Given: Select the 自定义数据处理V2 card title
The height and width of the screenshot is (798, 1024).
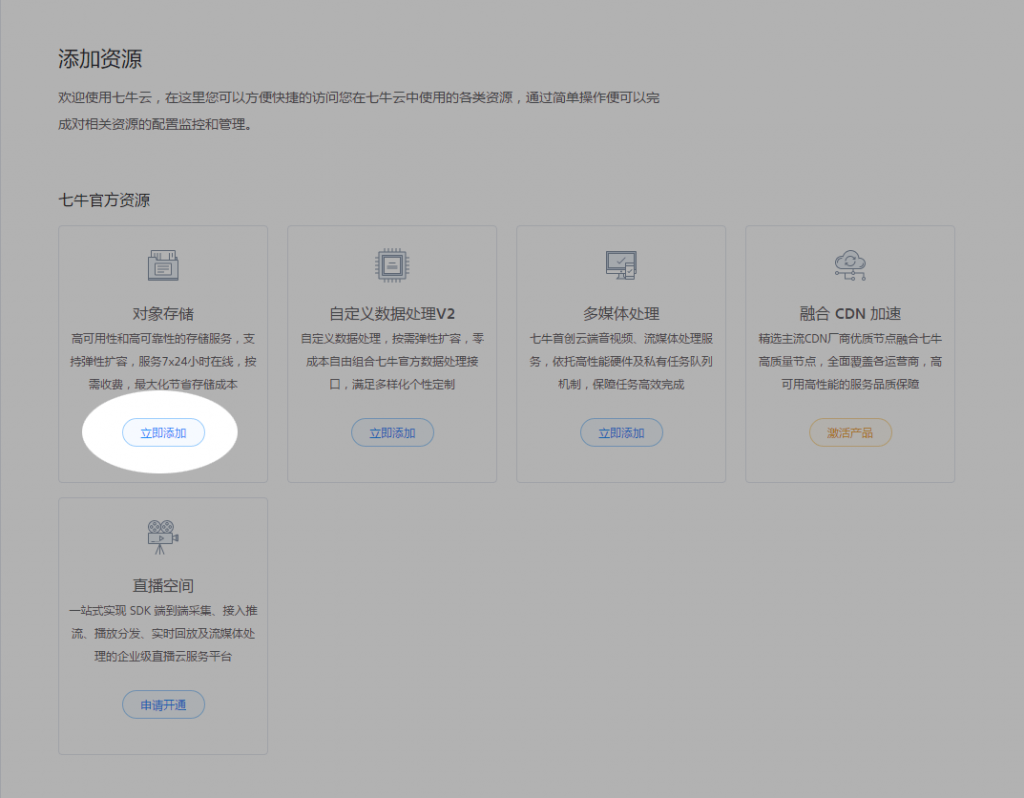Looking at the screenshot, I should [x=392, y=313].
